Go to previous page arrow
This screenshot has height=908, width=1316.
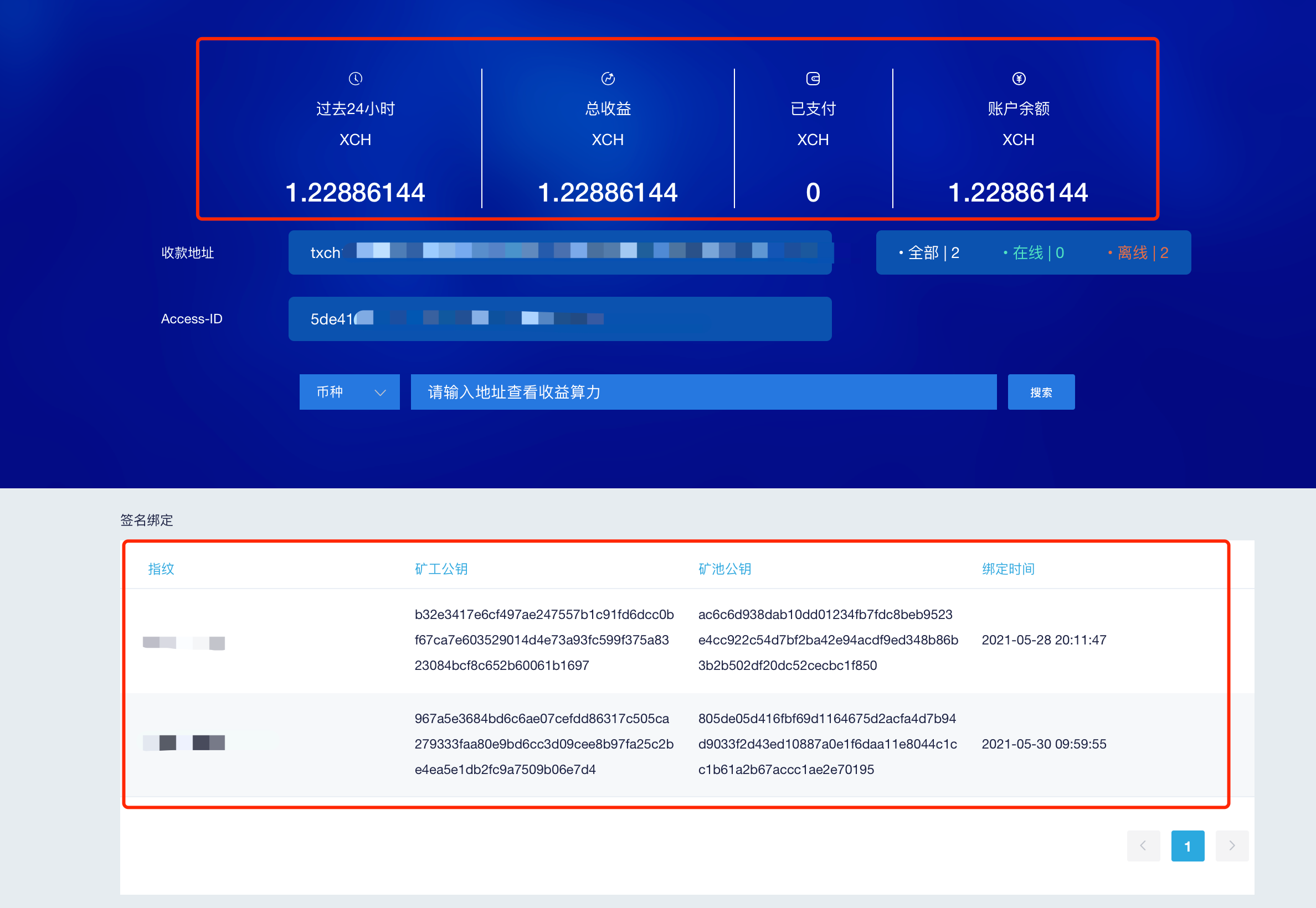tap(1143, 845)
